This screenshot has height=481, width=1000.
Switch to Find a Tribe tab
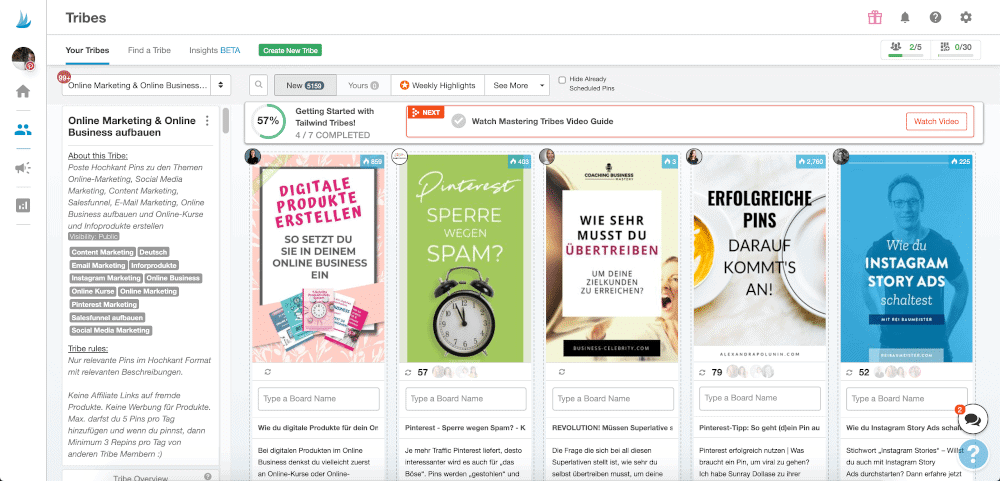[x=149, y=49]
